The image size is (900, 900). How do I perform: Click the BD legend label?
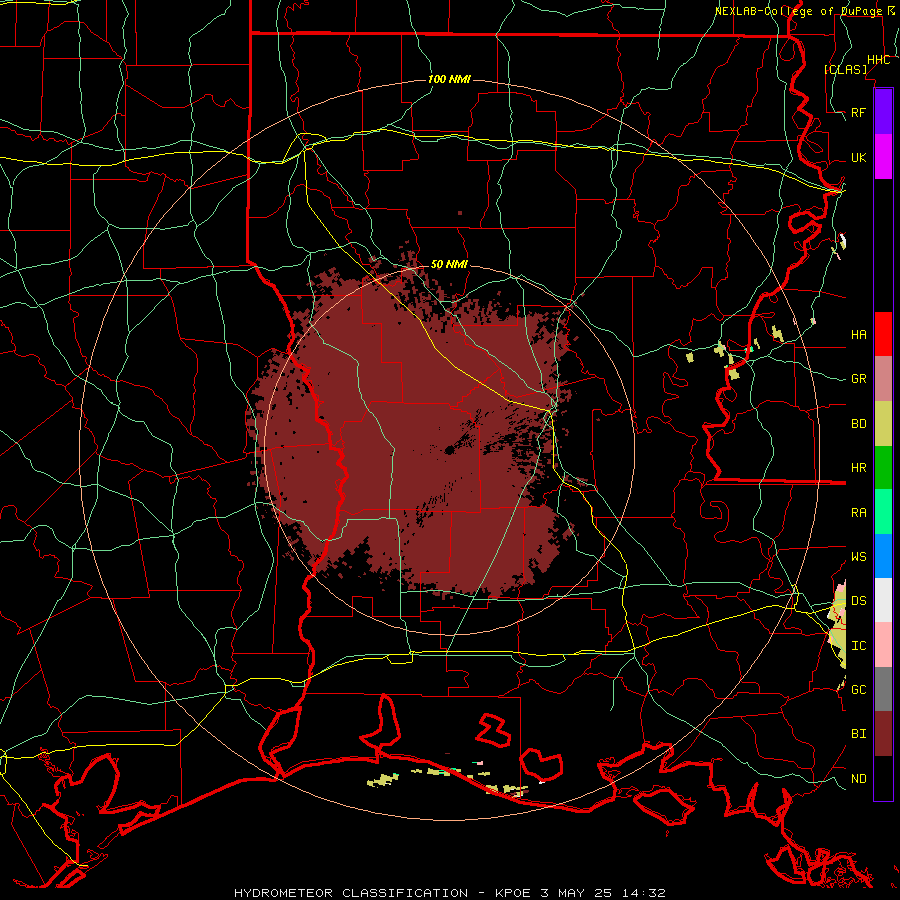[859, 424]
